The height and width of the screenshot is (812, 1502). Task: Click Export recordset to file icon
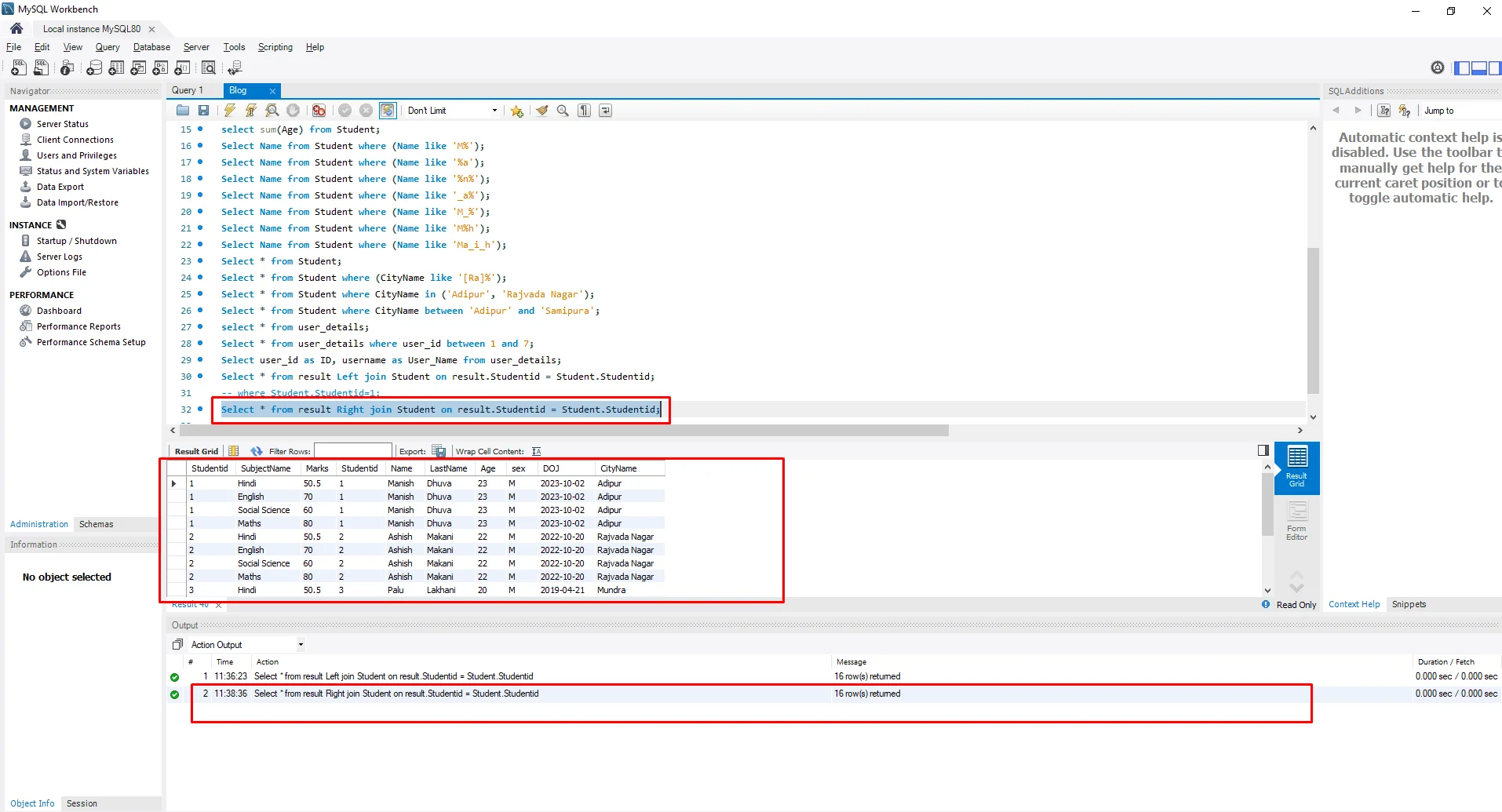pos(439,451)
